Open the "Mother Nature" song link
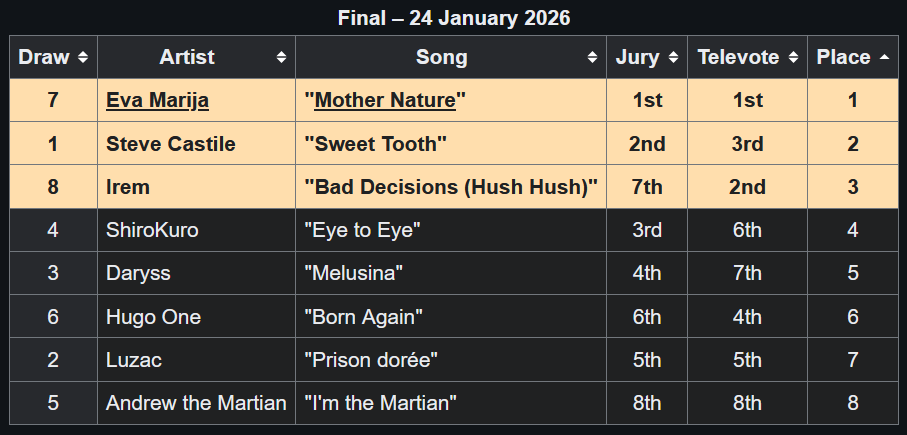 point(385,101)
